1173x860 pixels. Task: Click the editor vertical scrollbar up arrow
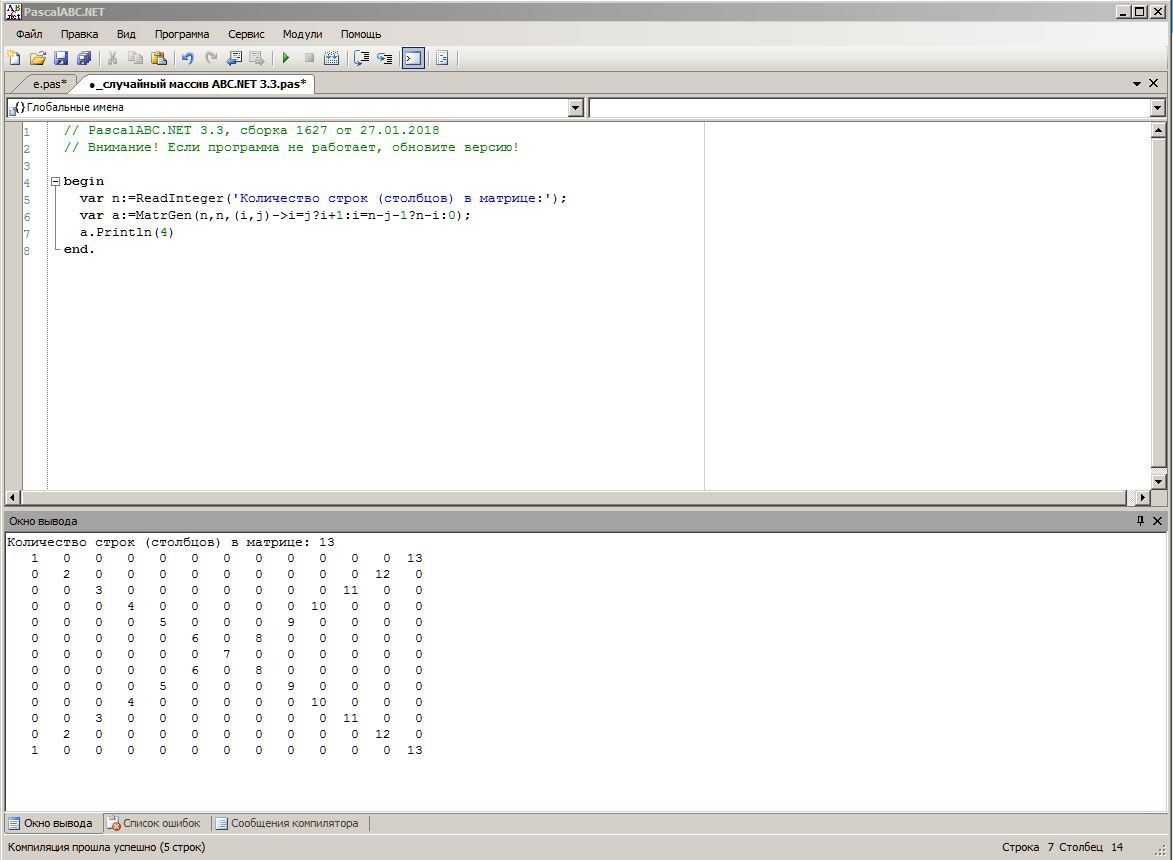click(x=1158, y=129)
